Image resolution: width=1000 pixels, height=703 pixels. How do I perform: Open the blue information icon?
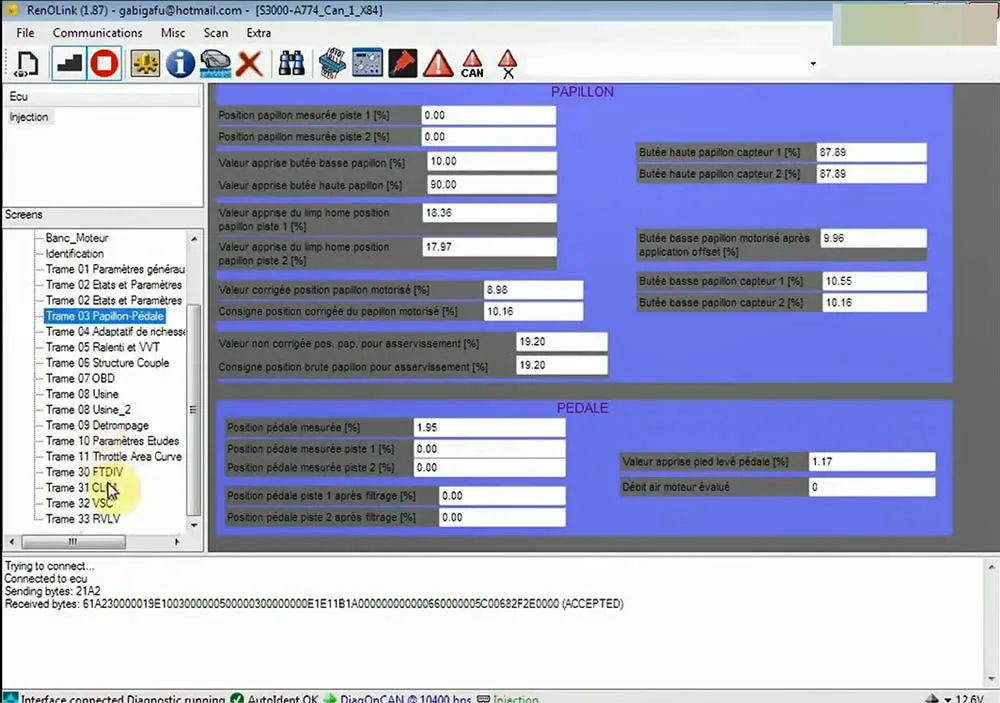coord(180,63)
